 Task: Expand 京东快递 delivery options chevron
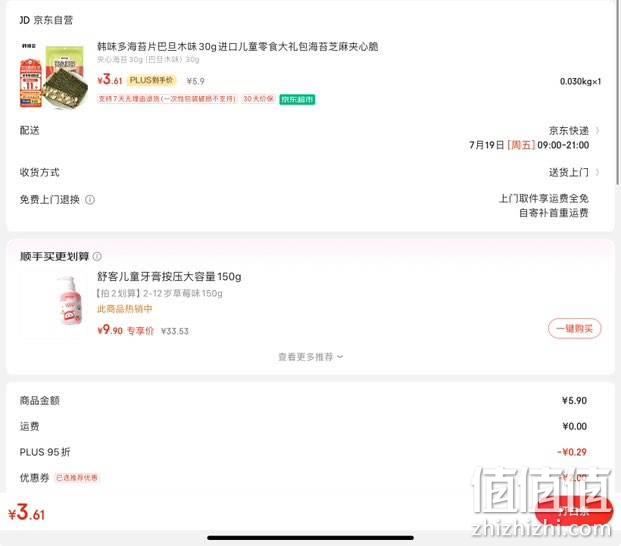(597, 130)
